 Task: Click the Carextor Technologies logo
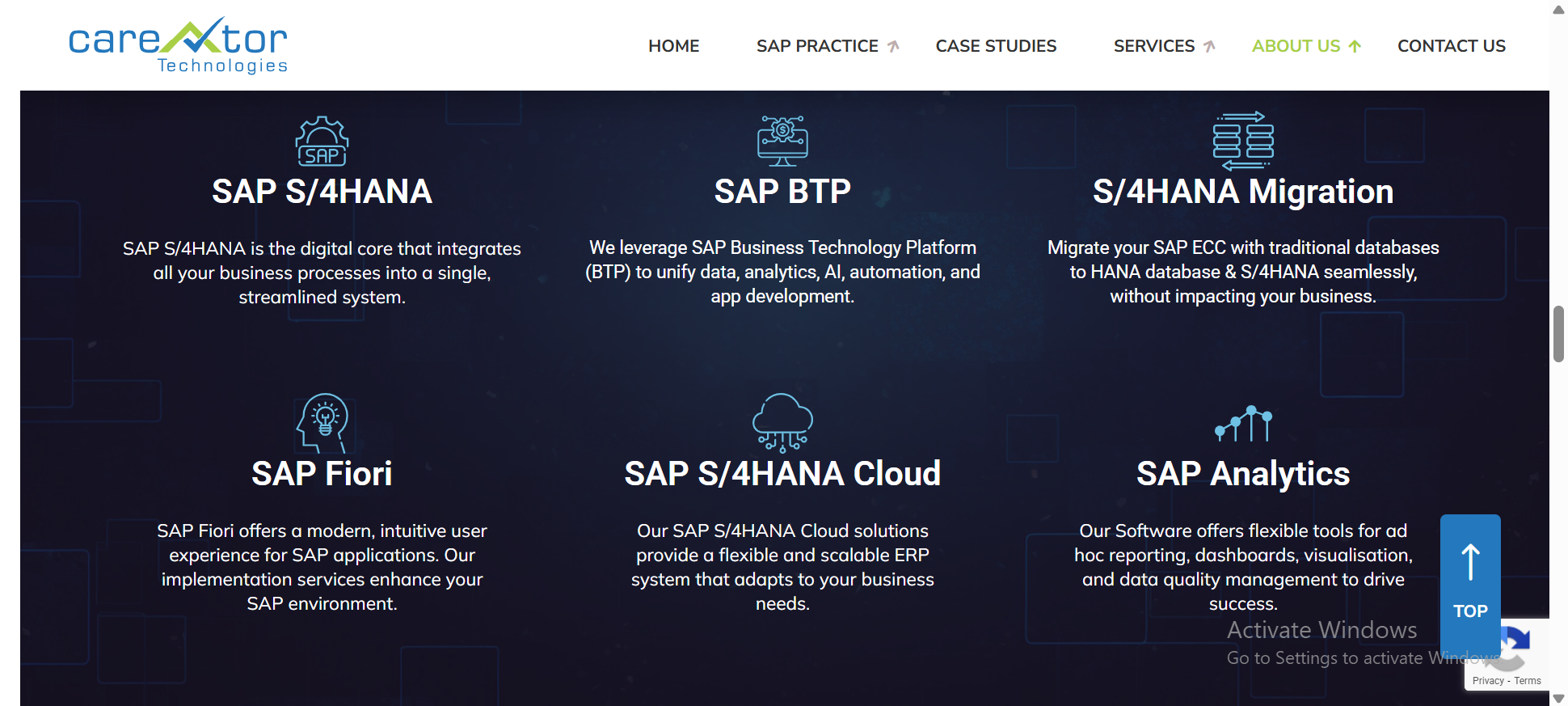179,45
